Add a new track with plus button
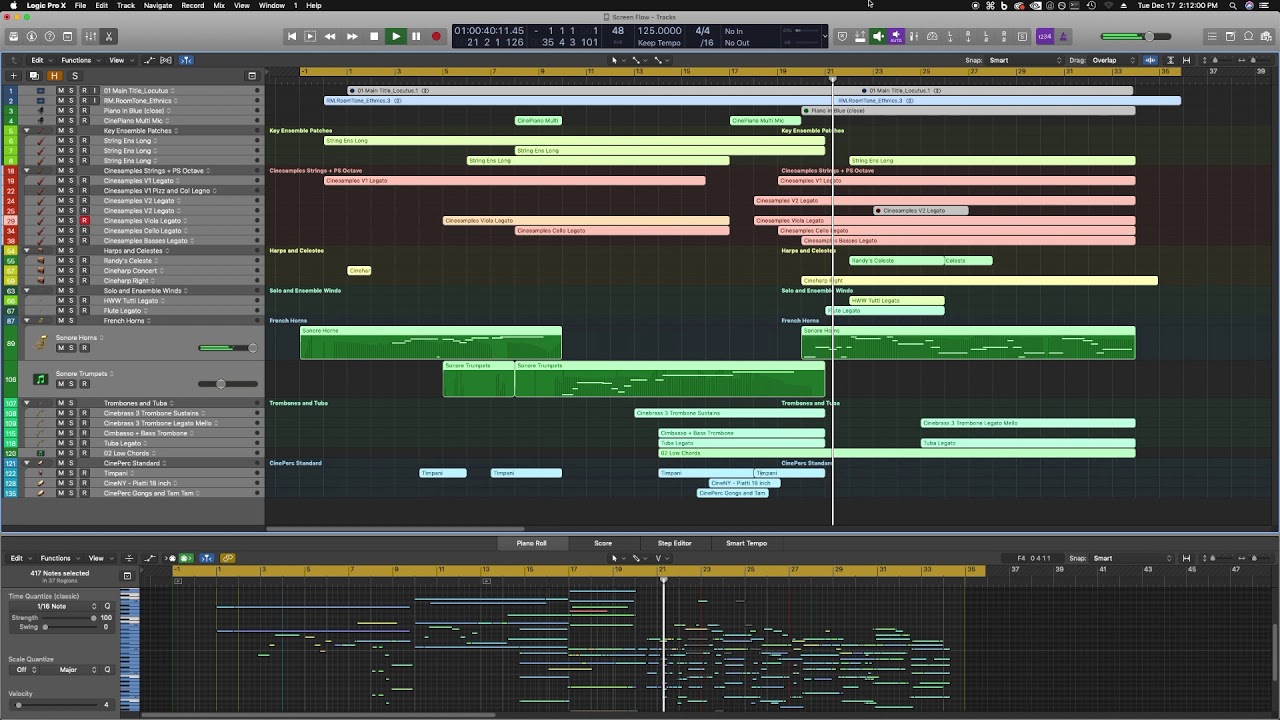 pos(13,76)
